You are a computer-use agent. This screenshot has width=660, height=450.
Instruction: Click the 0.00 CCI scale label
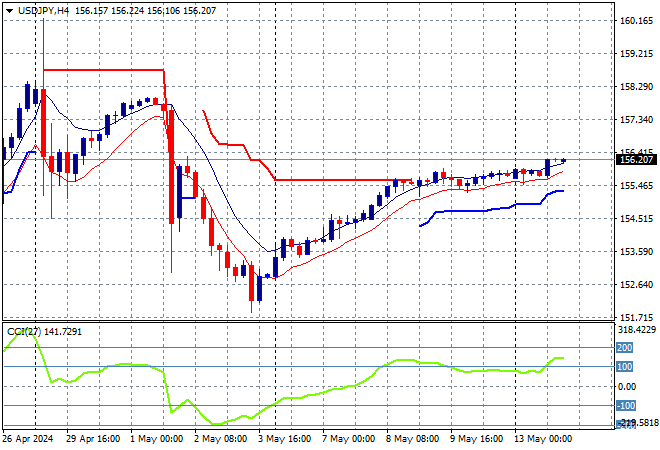627,386
